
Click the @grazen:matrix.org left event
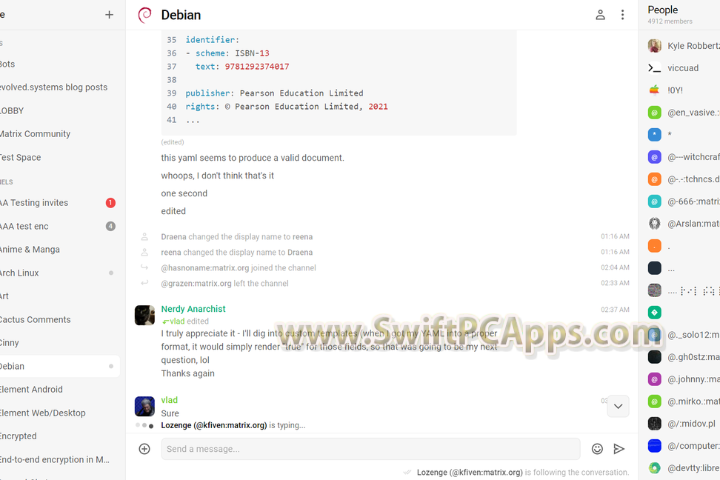click(225, 283)
